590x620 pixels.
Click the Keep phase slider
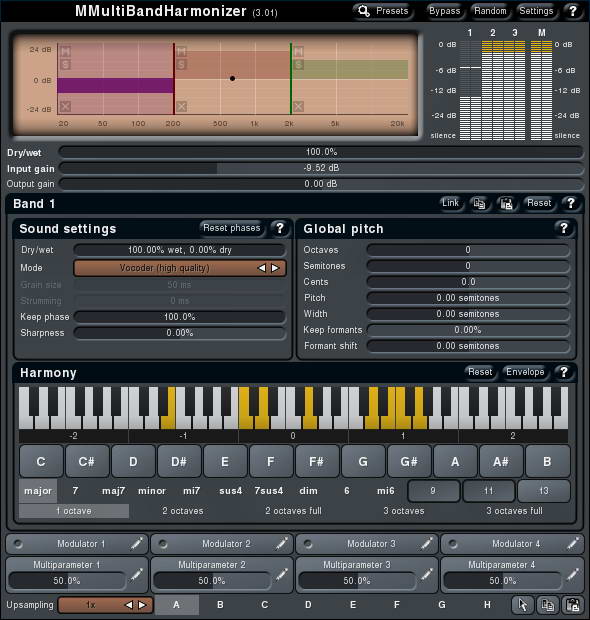coord(180,317)
